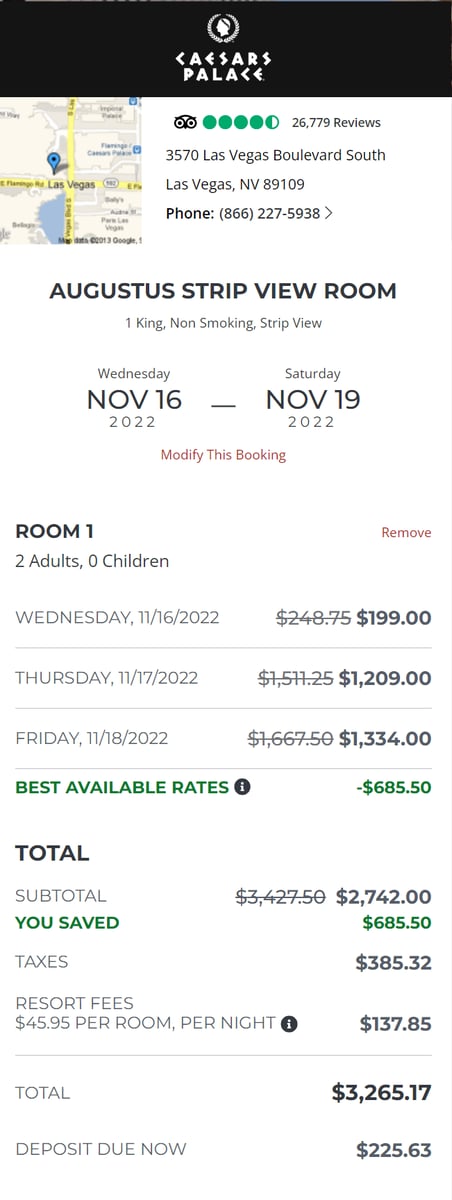Click the Friday 11/18/2022 rate row
The image size is (452, 1200).
pos(223,739)
